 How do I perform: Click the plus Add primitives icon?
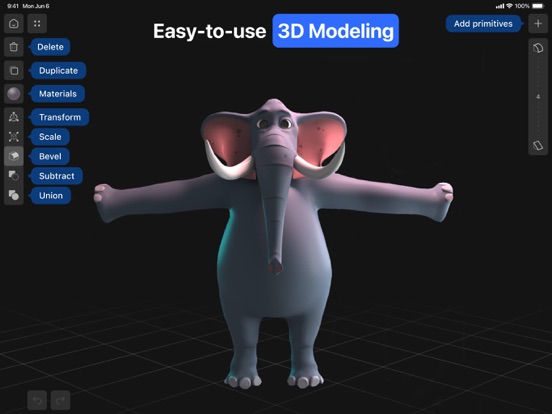tap(538, 24)
